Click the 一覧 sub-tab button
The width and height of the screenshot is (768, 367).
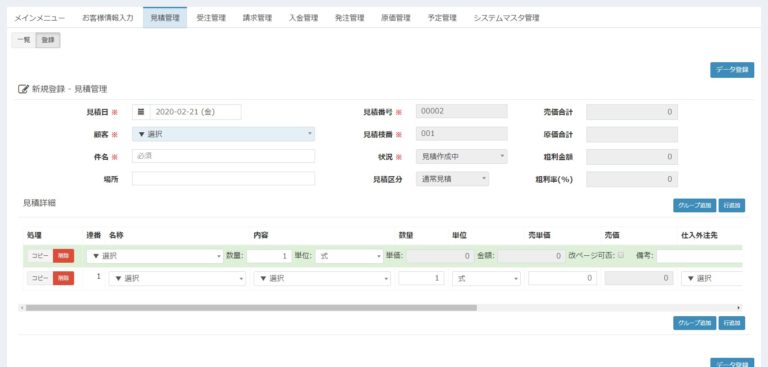coord(24,40)
